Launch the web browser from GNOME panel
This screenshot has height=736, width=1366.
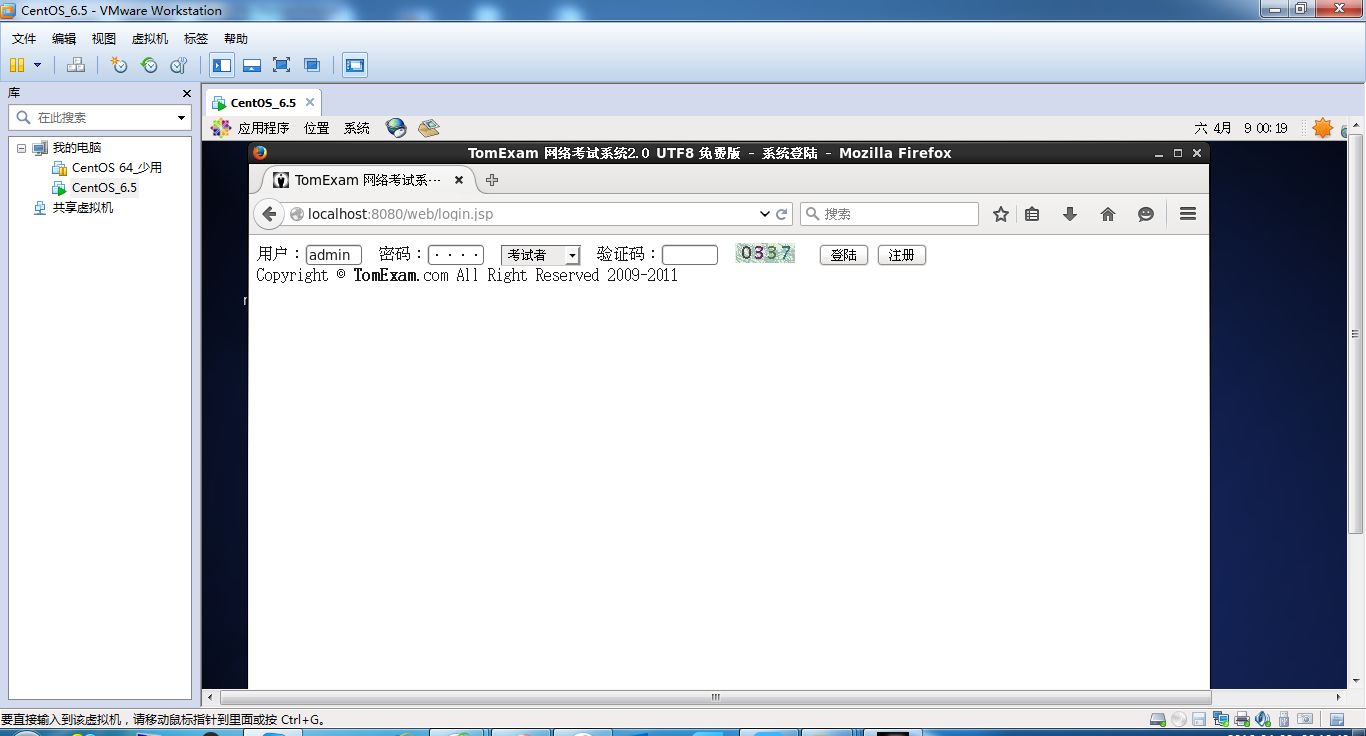point(396,128)
